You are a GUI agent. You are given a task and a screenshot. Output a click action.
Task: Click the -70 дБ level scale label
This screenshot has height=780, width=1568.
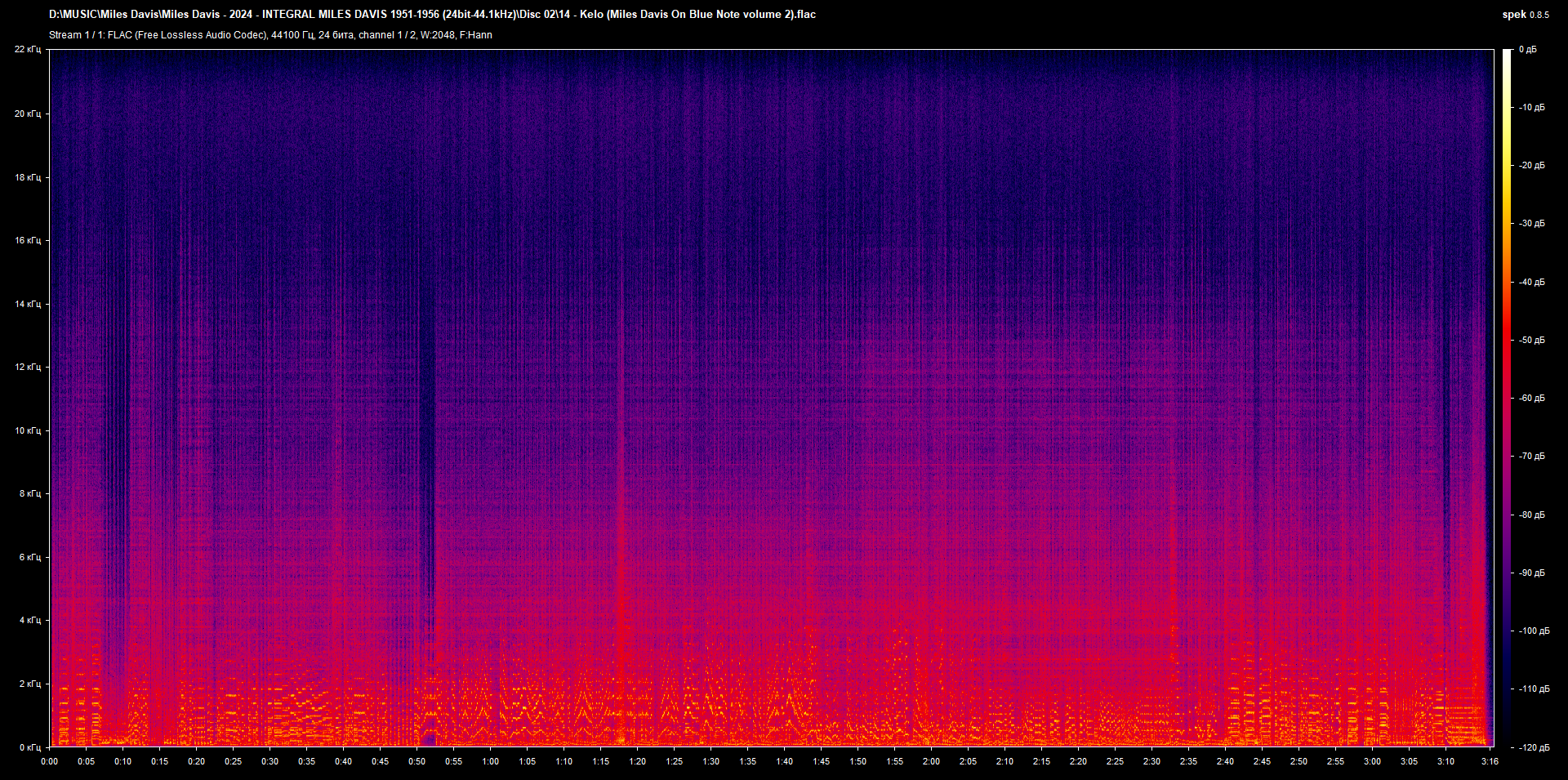(x=1530, y=456)
